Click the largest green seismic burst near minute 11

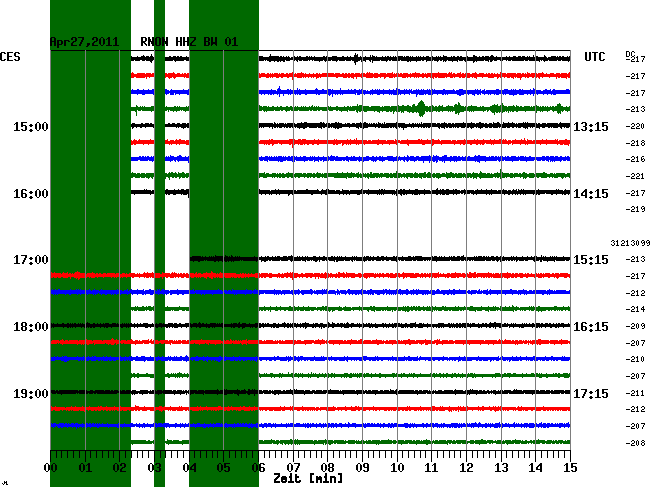(x=421, y=109)
